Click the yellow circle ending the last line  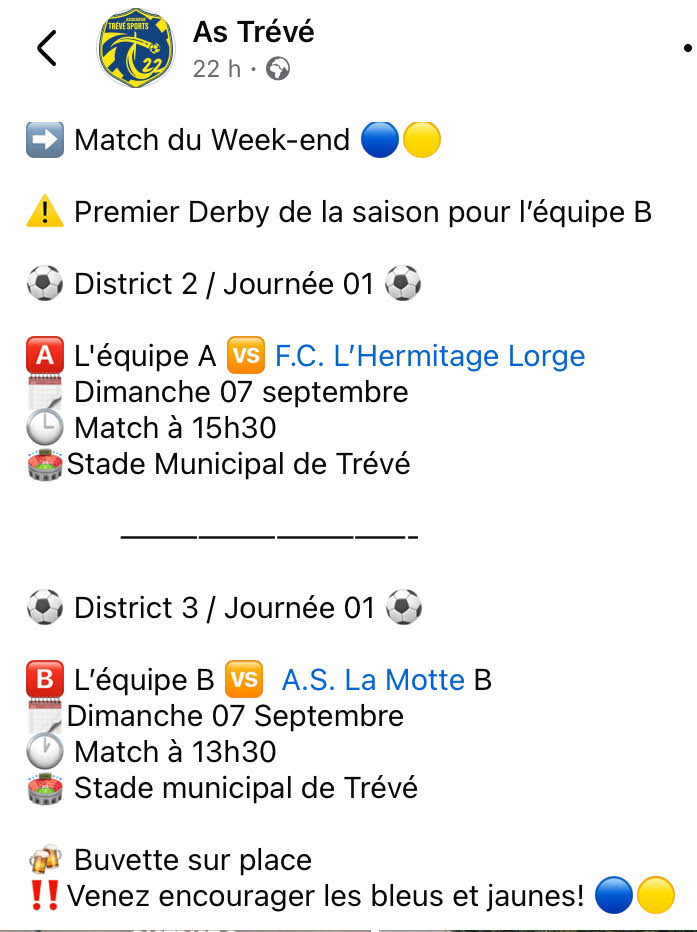click(656, 896)
